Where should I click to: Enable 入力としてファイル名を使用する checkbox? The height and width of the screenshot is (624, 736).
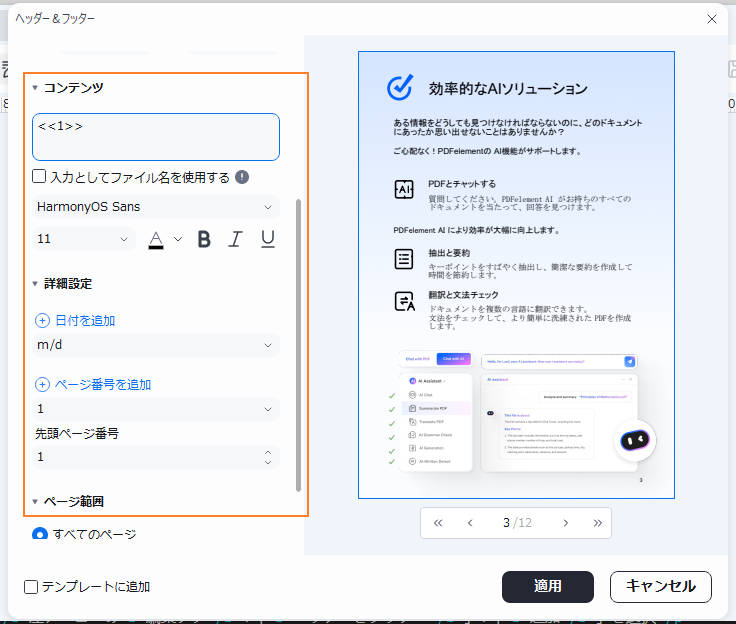pyautogui.click(x=39, y=177)
